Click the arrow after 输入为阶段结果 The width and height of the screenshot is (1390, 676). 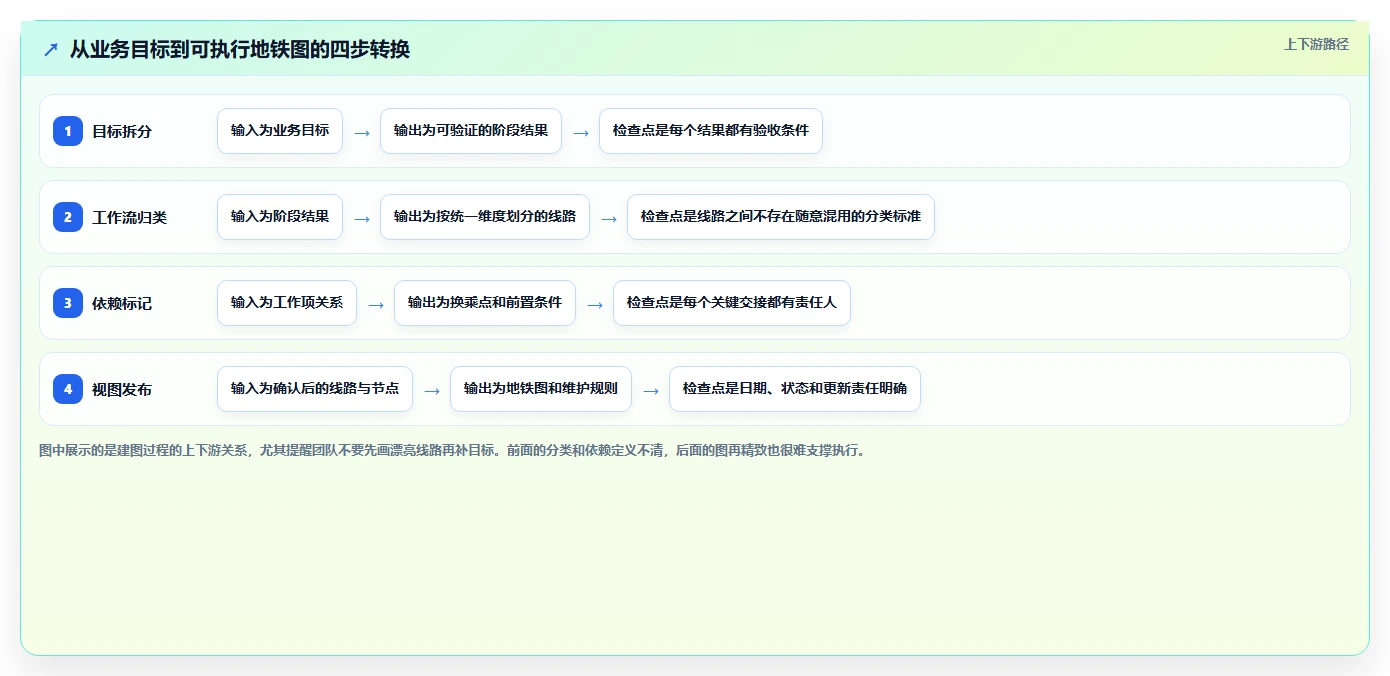point(362,218)
